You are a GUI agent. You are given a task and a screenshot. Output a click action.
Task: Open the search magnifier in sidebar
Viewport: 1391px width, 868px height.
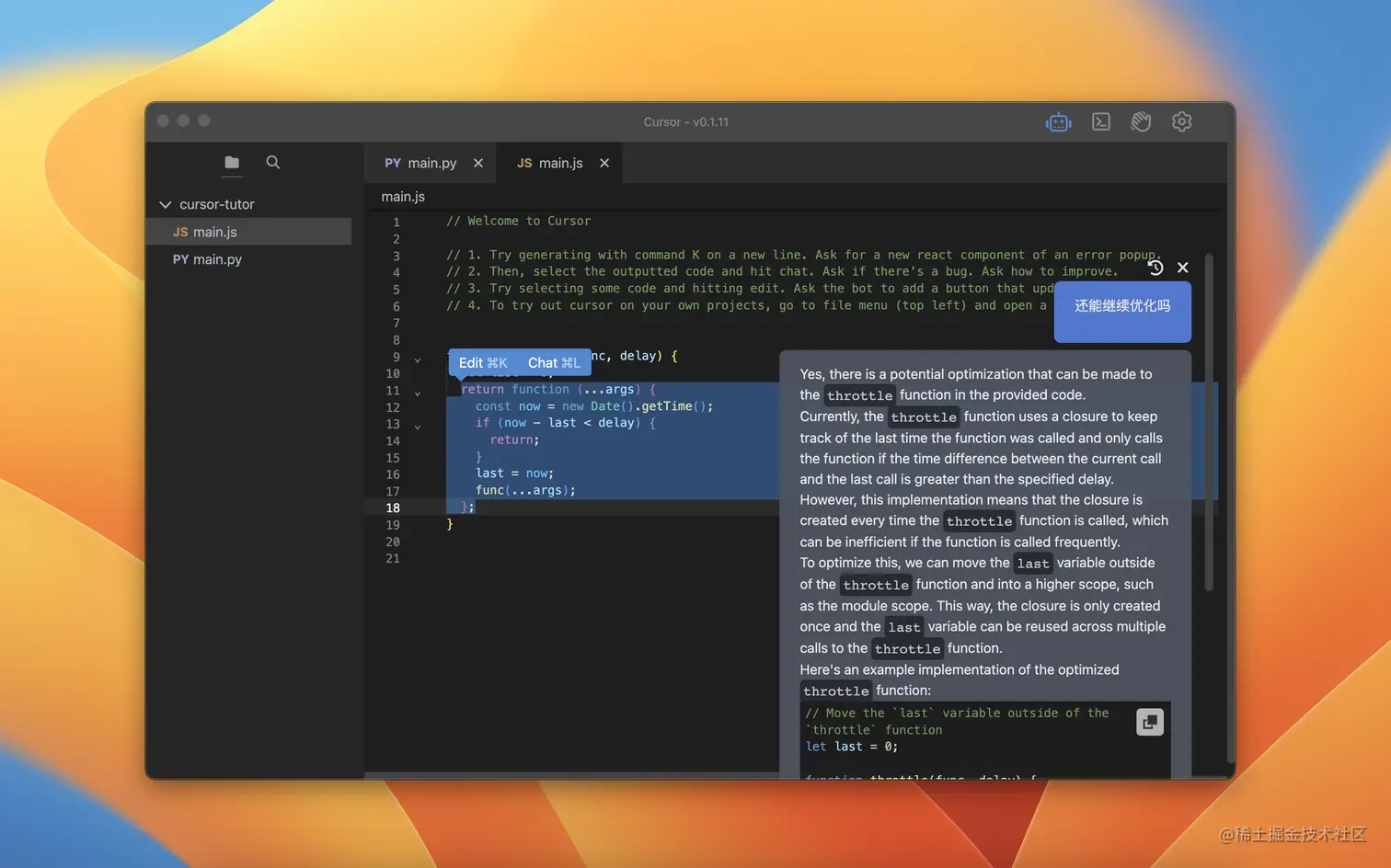[273, 163]
